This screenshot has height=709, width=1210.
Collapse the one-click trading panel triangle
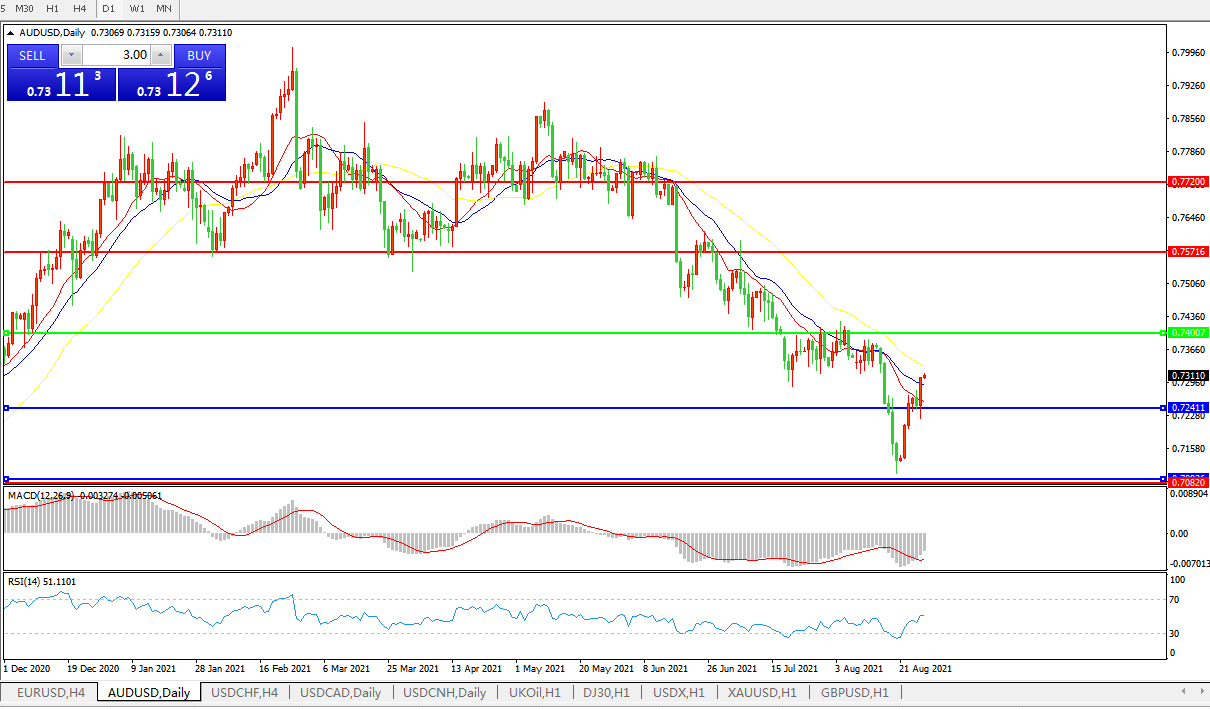coord(11,33)
